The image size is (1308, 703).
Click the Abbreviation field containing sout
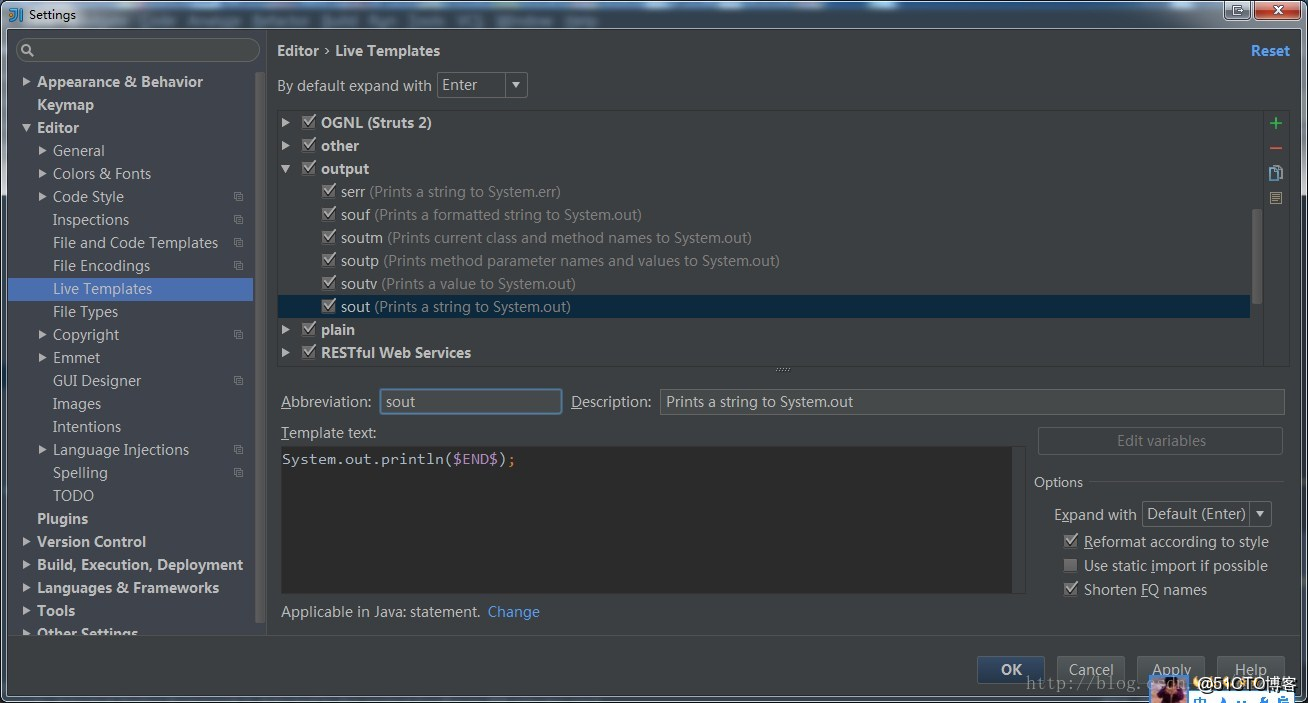(470, 402)
